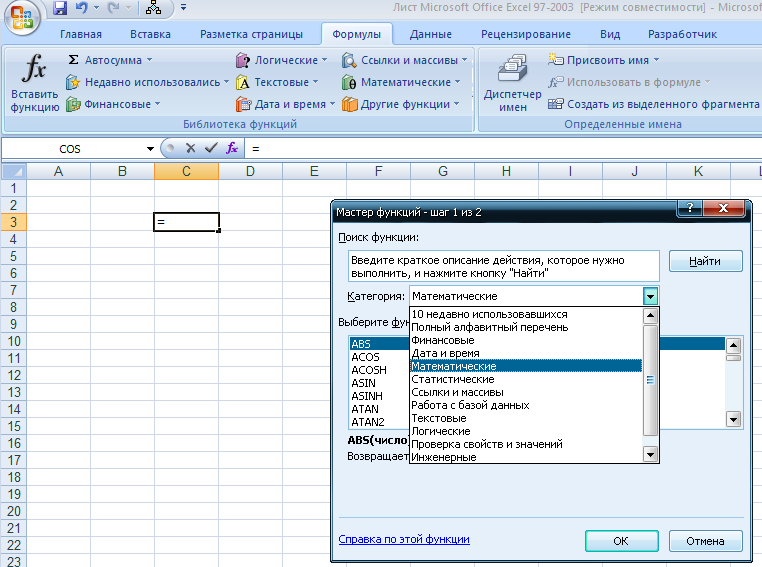This screenshot has height=567, width=762.
Task: Click the category list scroll-down arrow
Action: pyautogui.click(x=650, y=455)
